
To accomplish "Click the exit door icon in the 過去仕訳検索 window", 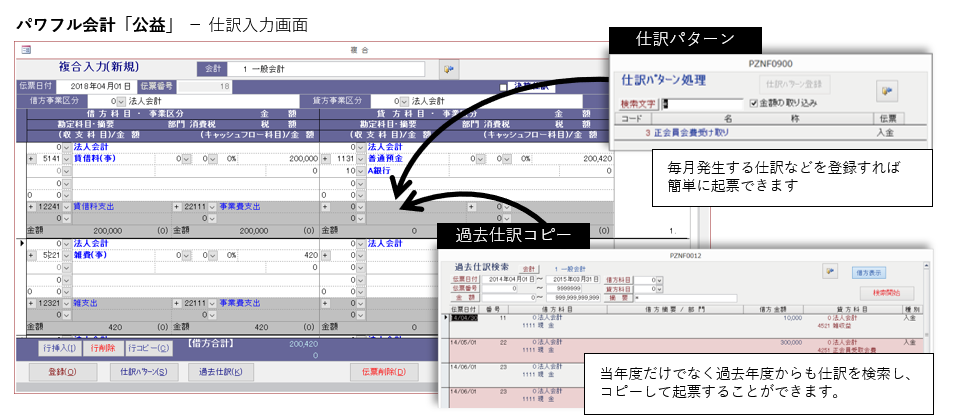I will [x=828, y=272].
